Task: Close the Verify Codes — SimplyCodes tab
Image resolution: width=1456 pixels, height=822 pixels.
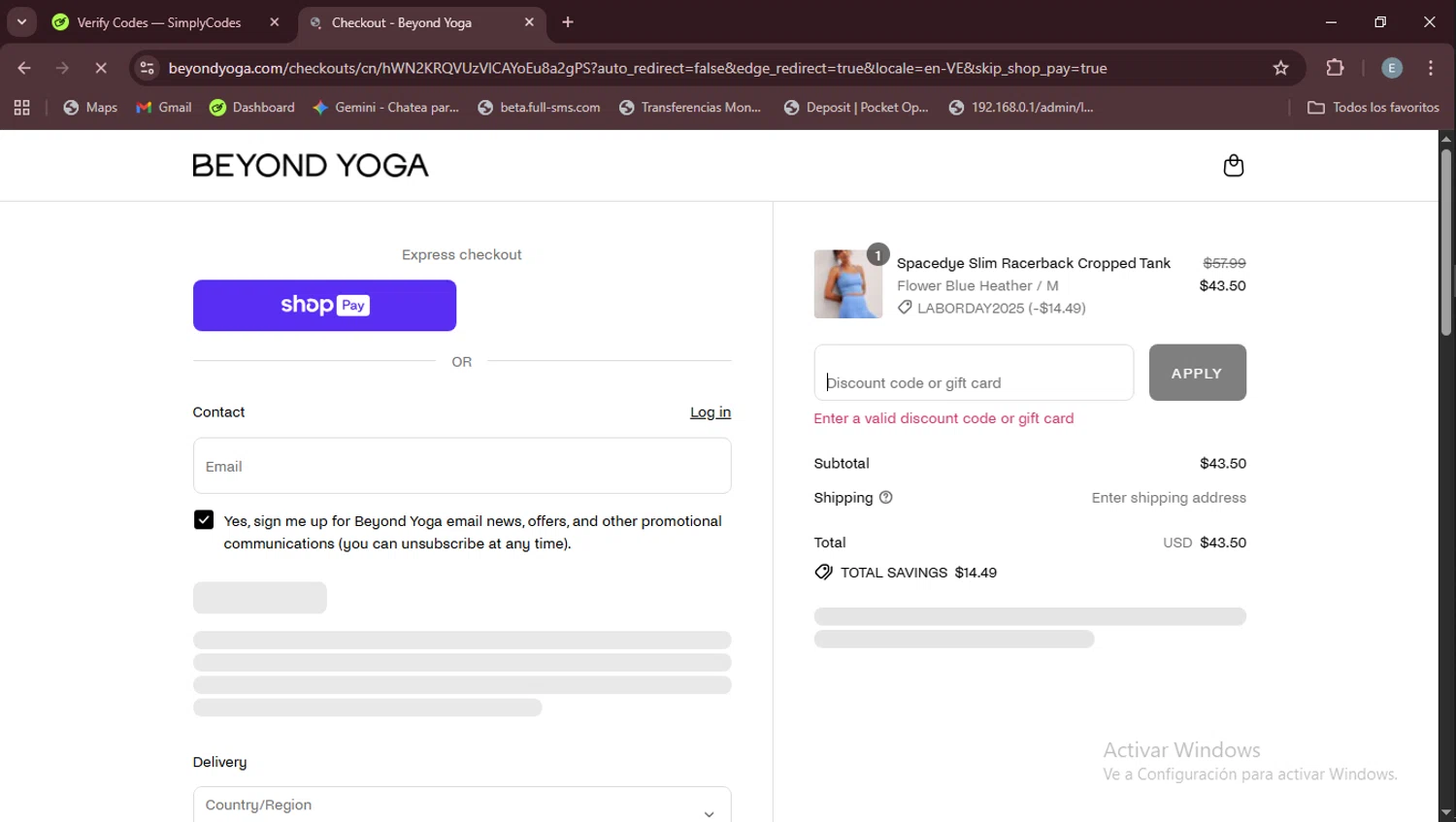Action: (x=275, y=22)
